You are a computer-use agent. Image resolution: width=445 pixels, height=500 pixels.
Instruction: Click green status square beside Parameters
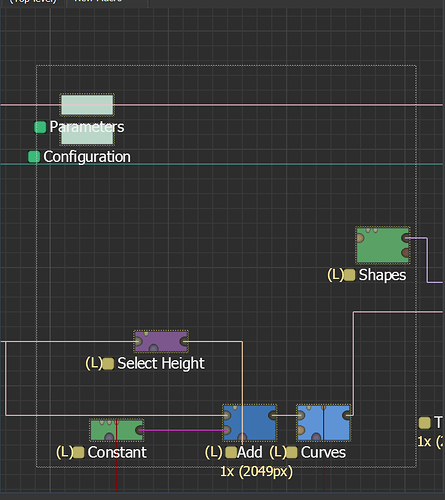point(40,127)
